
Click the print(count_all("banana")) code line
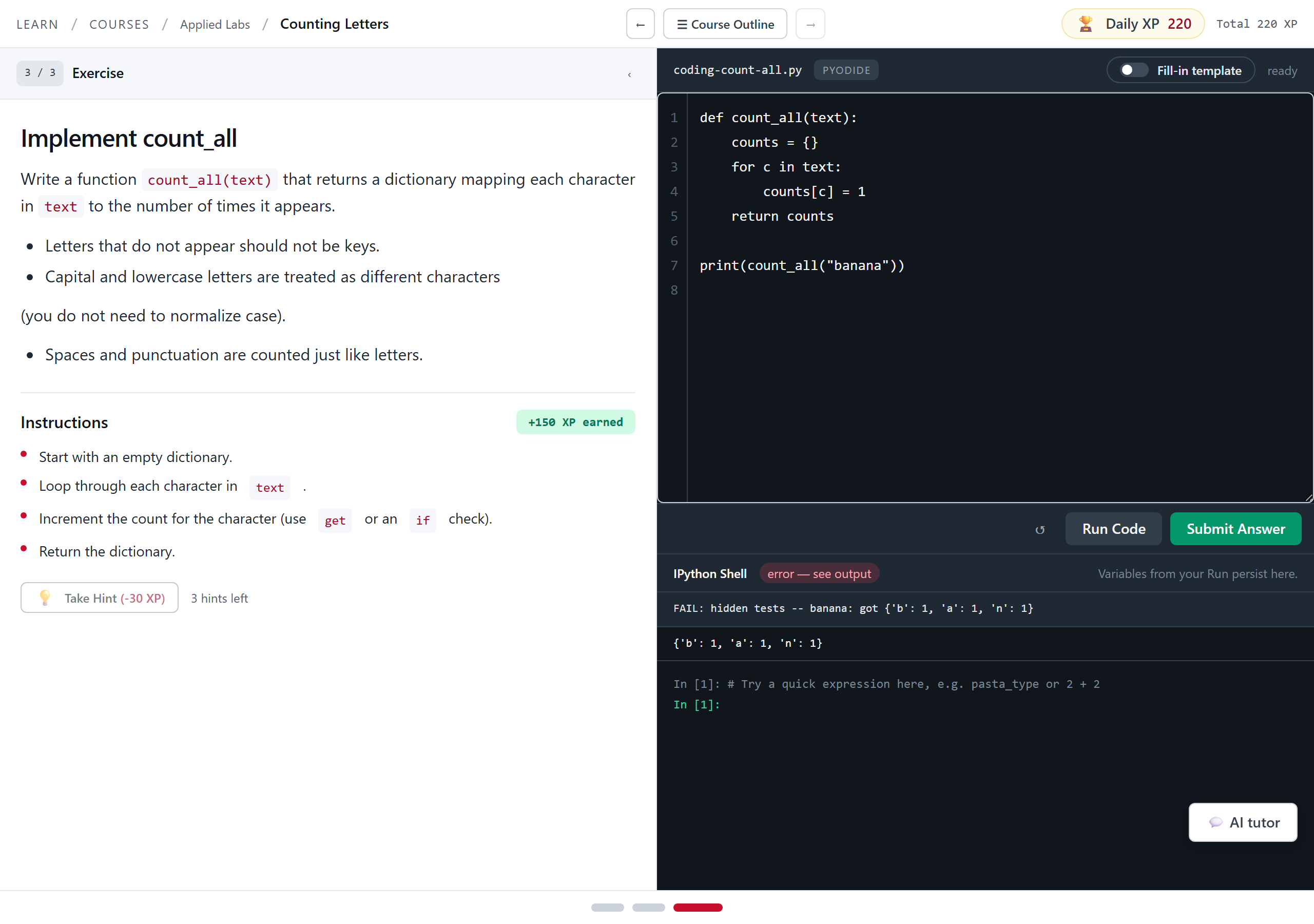coord(802,265)
